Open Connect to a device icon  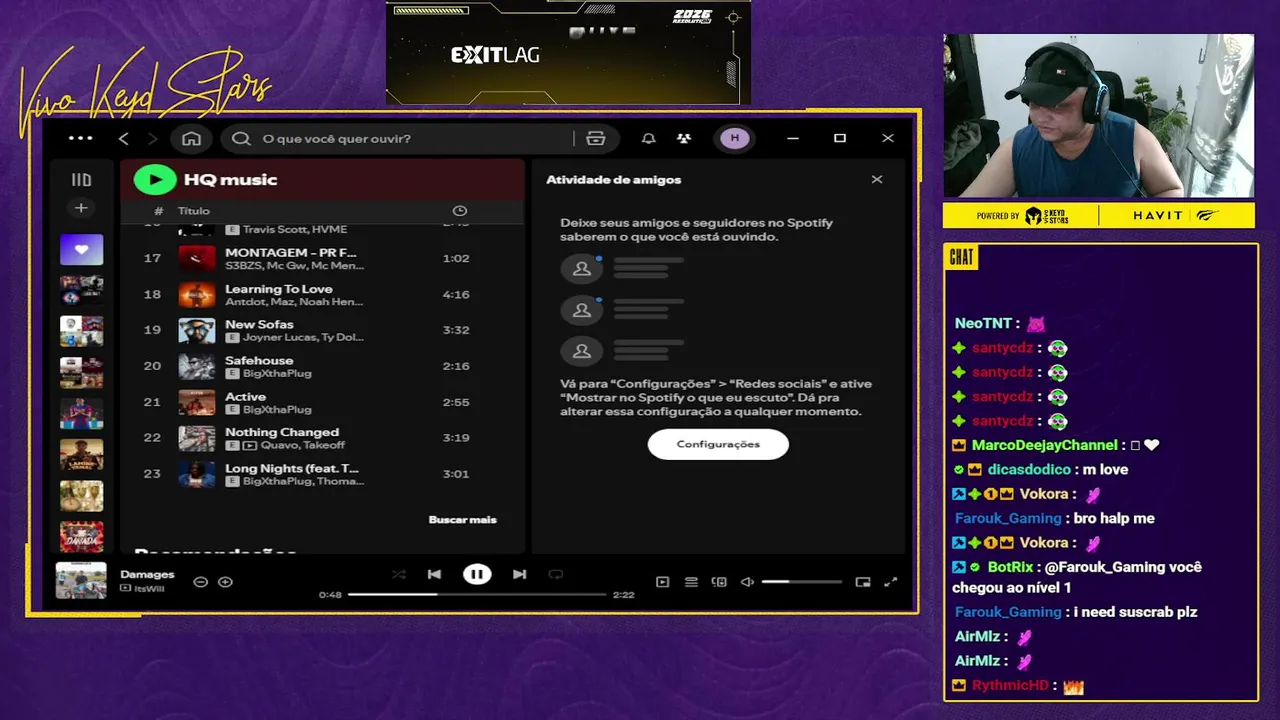tap(719, 582)
